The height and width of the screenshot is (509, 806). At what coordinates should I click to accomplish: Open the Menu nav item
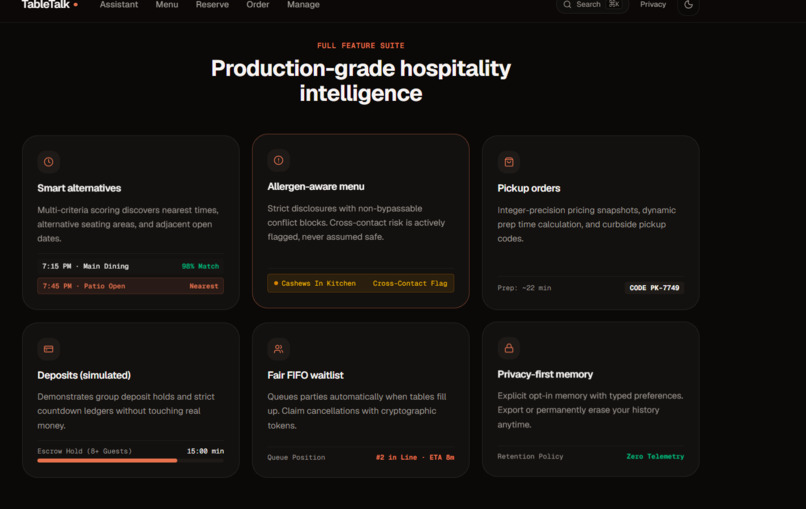[167, 5]
